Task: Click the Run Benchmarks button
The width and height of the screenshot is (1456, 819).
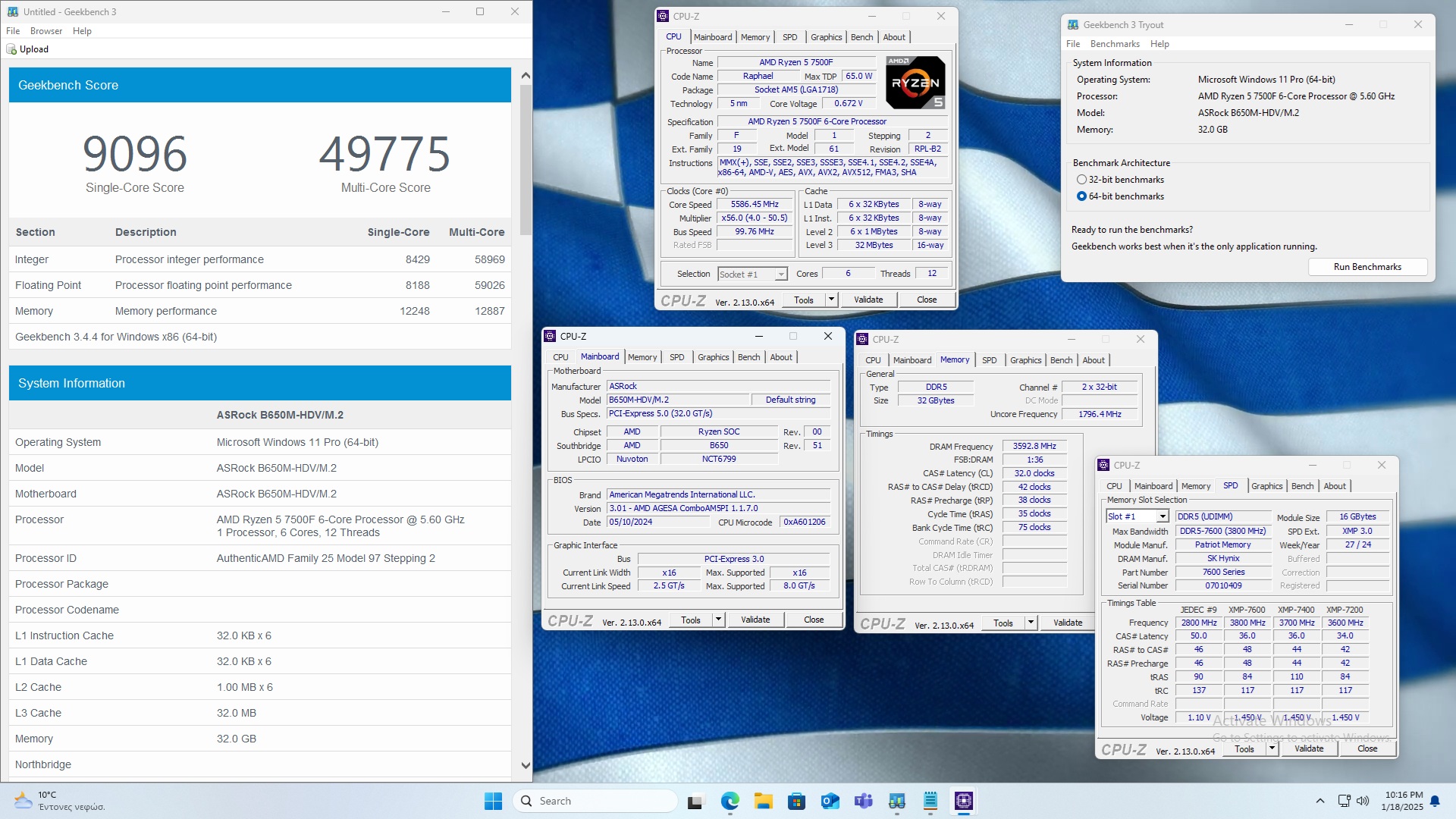Action: point(1367,267)
